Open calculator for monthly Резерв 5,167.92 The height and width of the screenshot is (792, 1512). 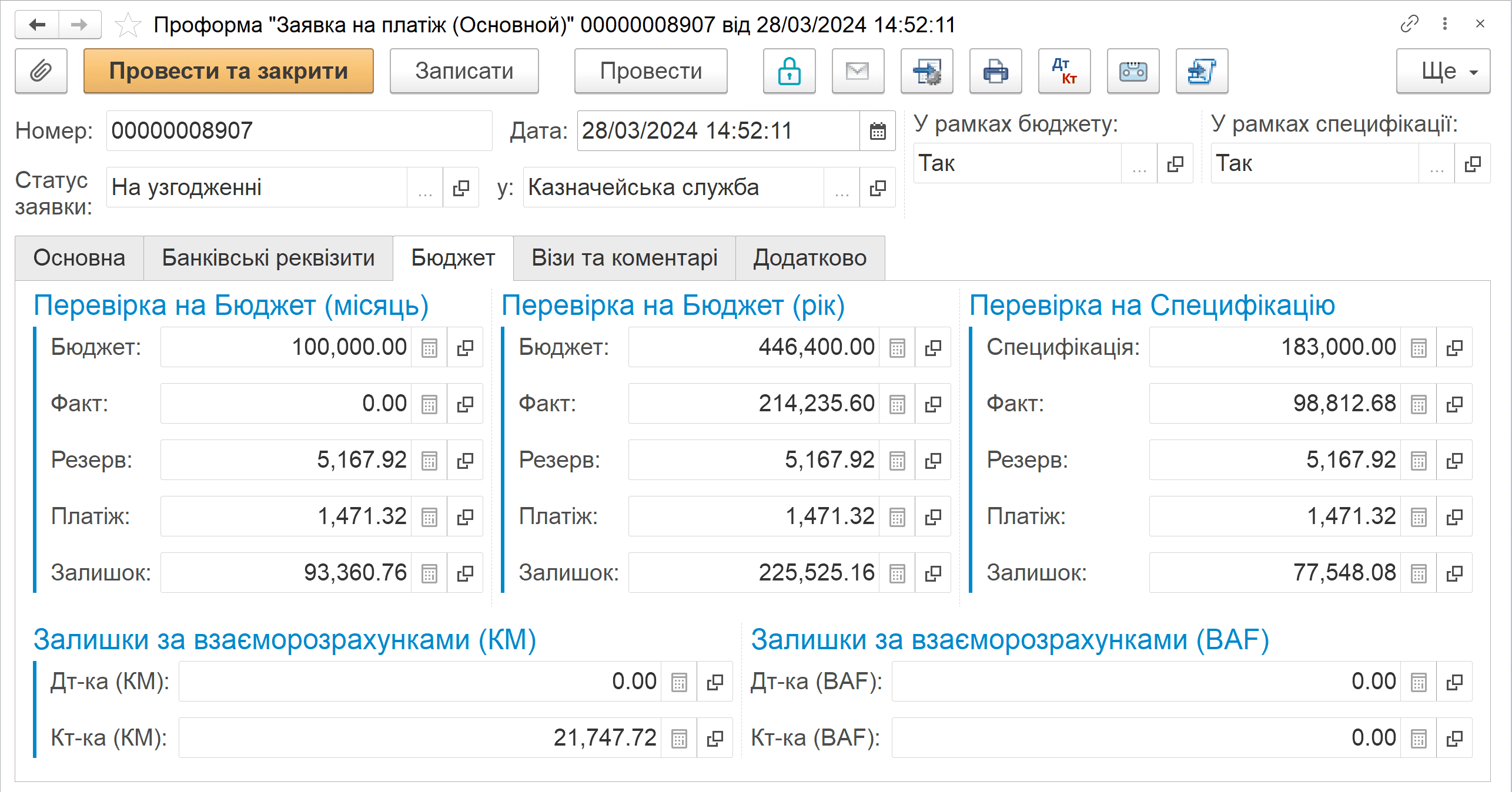point(429,460)
